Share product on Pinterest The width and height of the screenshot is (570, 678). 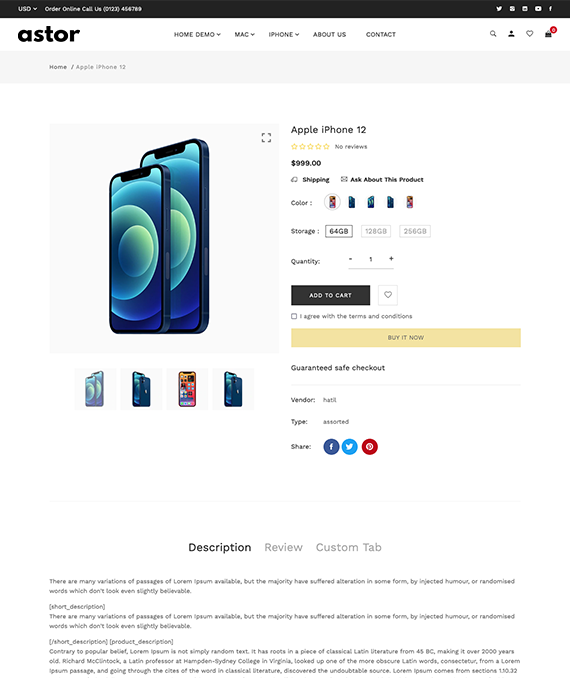(x=369, y=447)
